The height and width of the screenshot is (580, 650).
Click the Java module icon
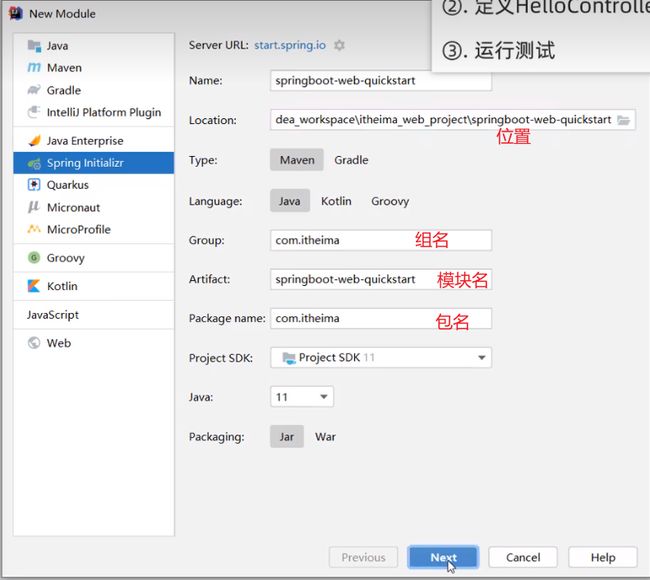(x=34, y=46)
